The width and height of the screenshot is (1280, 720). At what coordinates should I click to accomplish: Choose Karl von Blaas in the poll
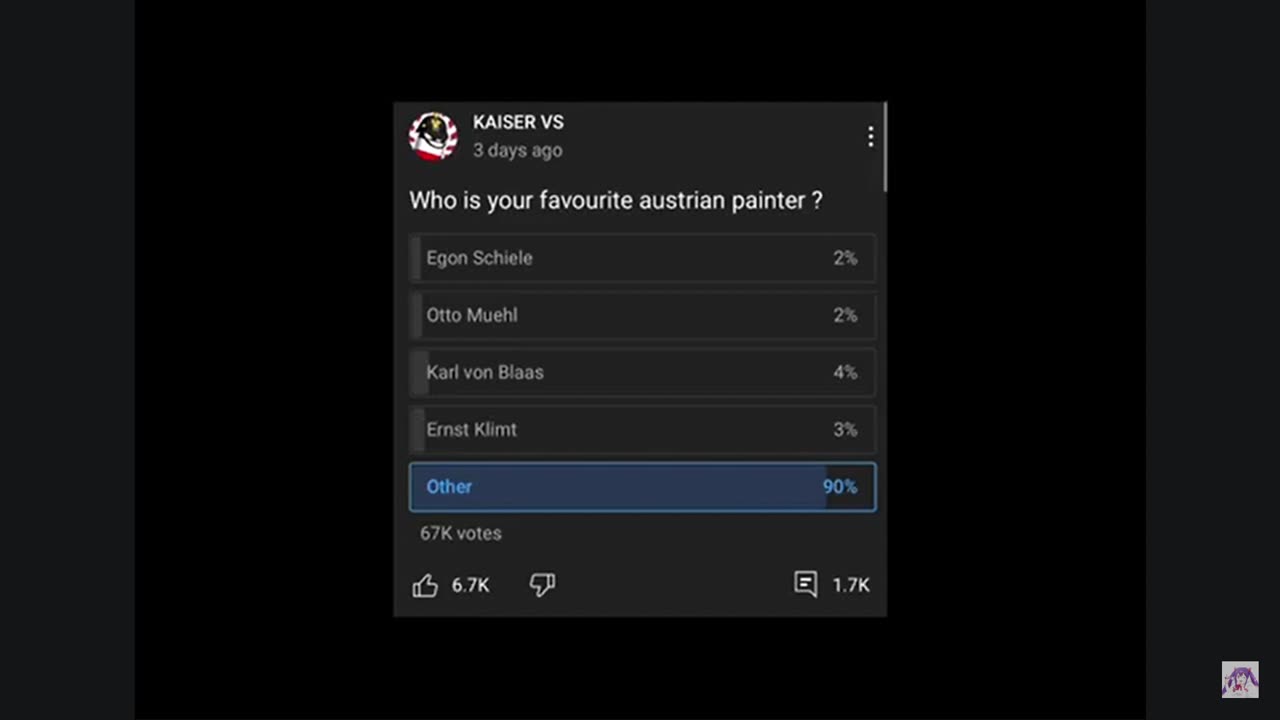tap(642, 372)
